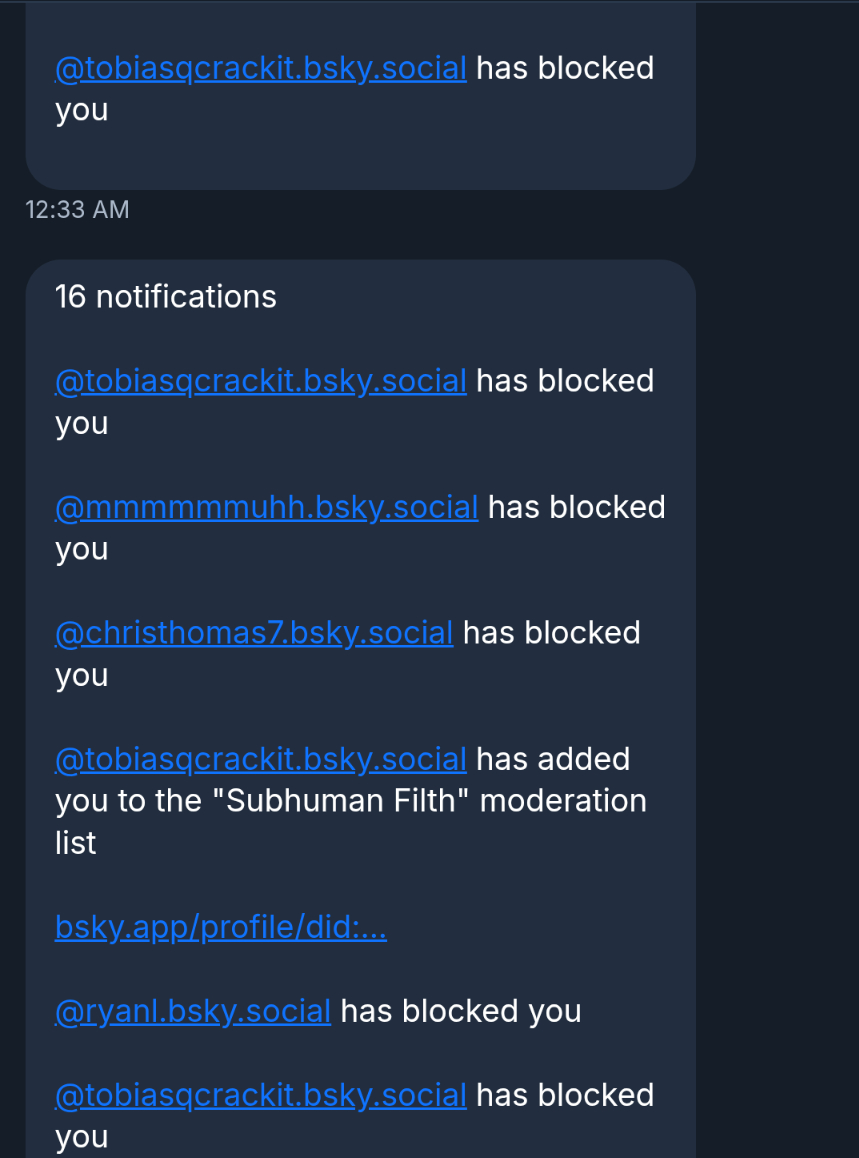Click the "16 notifications" heading text
The height and width of the screenshot is (1158, 859).
tap(166, 297)
